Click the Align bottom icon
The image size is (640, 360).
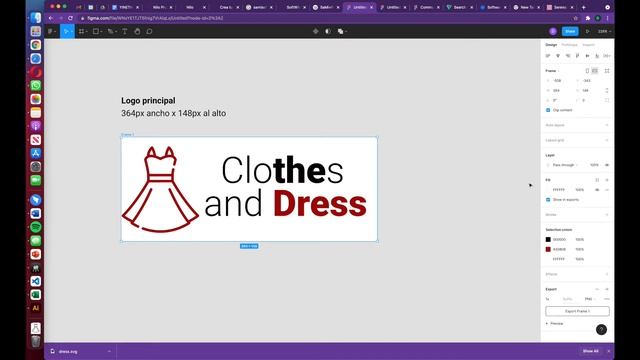597,56
